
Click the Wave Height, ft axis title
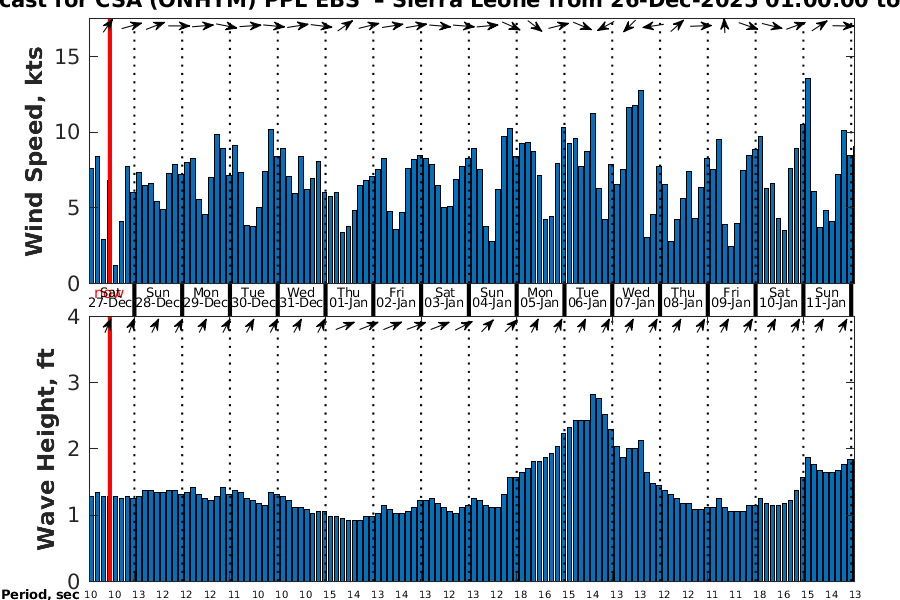click(x=45, y=447)
